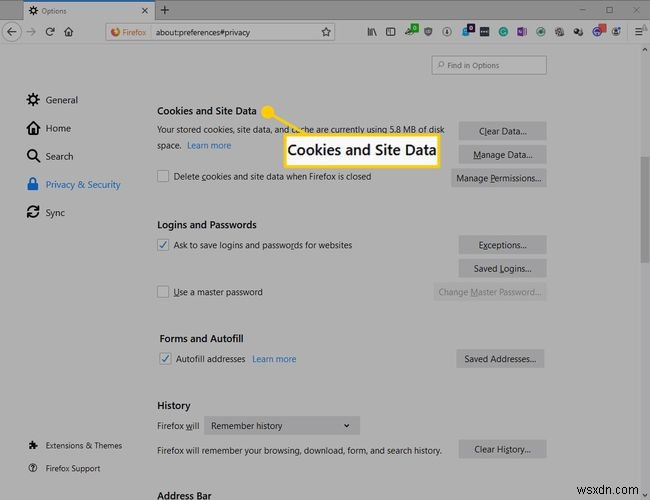Click the Forms and Autofill heading
650x500 pixels.
pyautogui.click(x=201, y=339)
